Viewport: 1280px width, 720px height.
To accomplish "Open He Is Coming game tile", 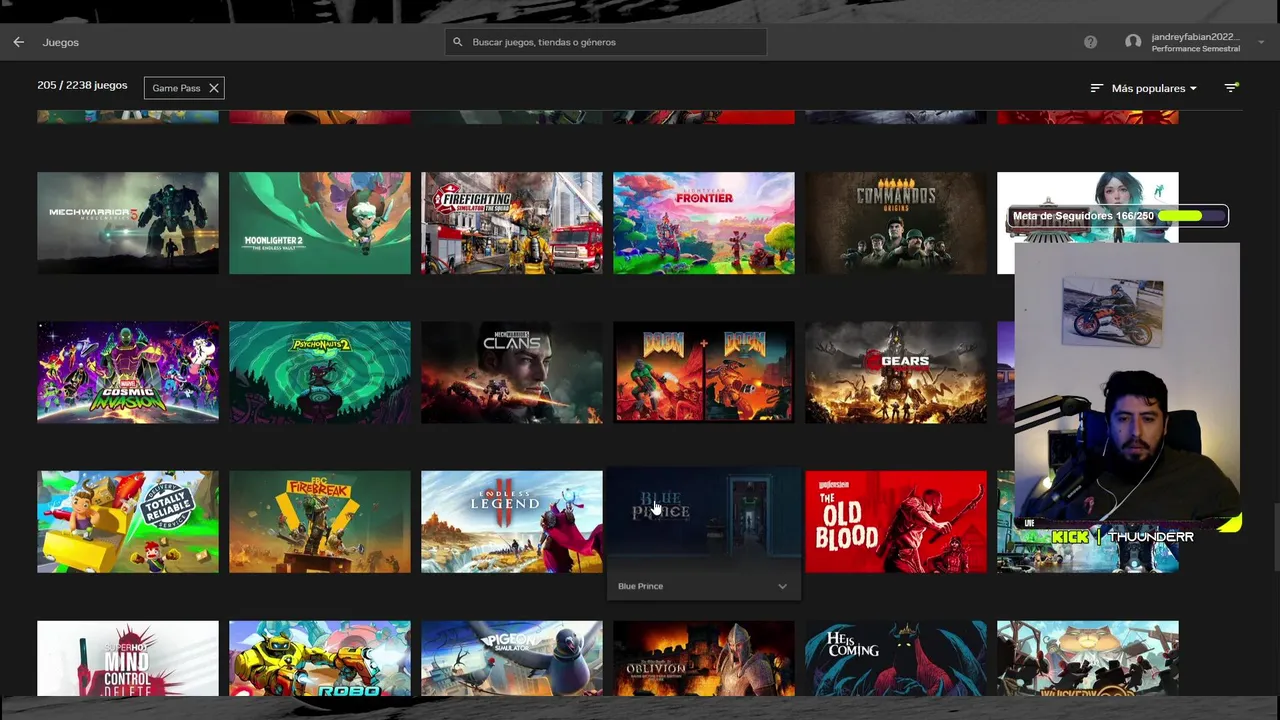I will point(896,658).
